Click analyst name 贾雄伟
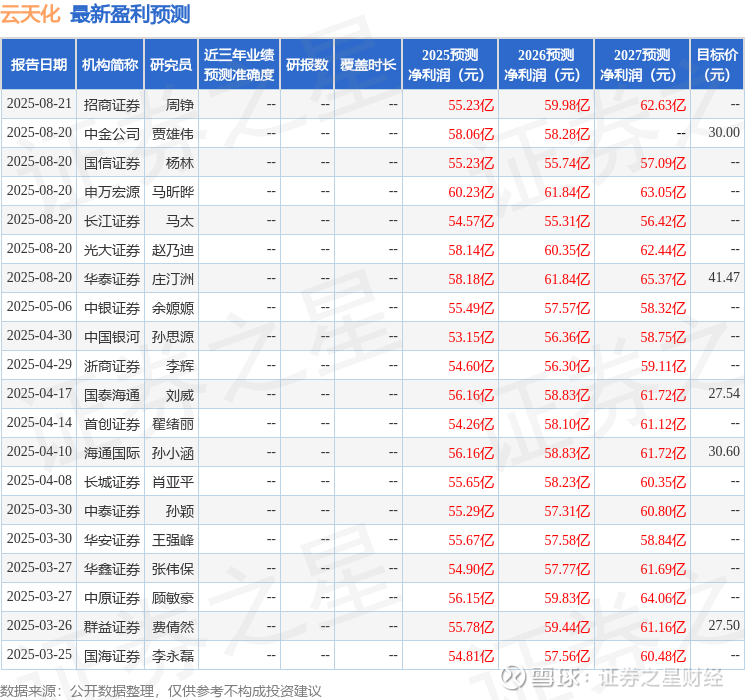This screenshot has width=745, height=700. pyautogui.click(x=172, y=134)
